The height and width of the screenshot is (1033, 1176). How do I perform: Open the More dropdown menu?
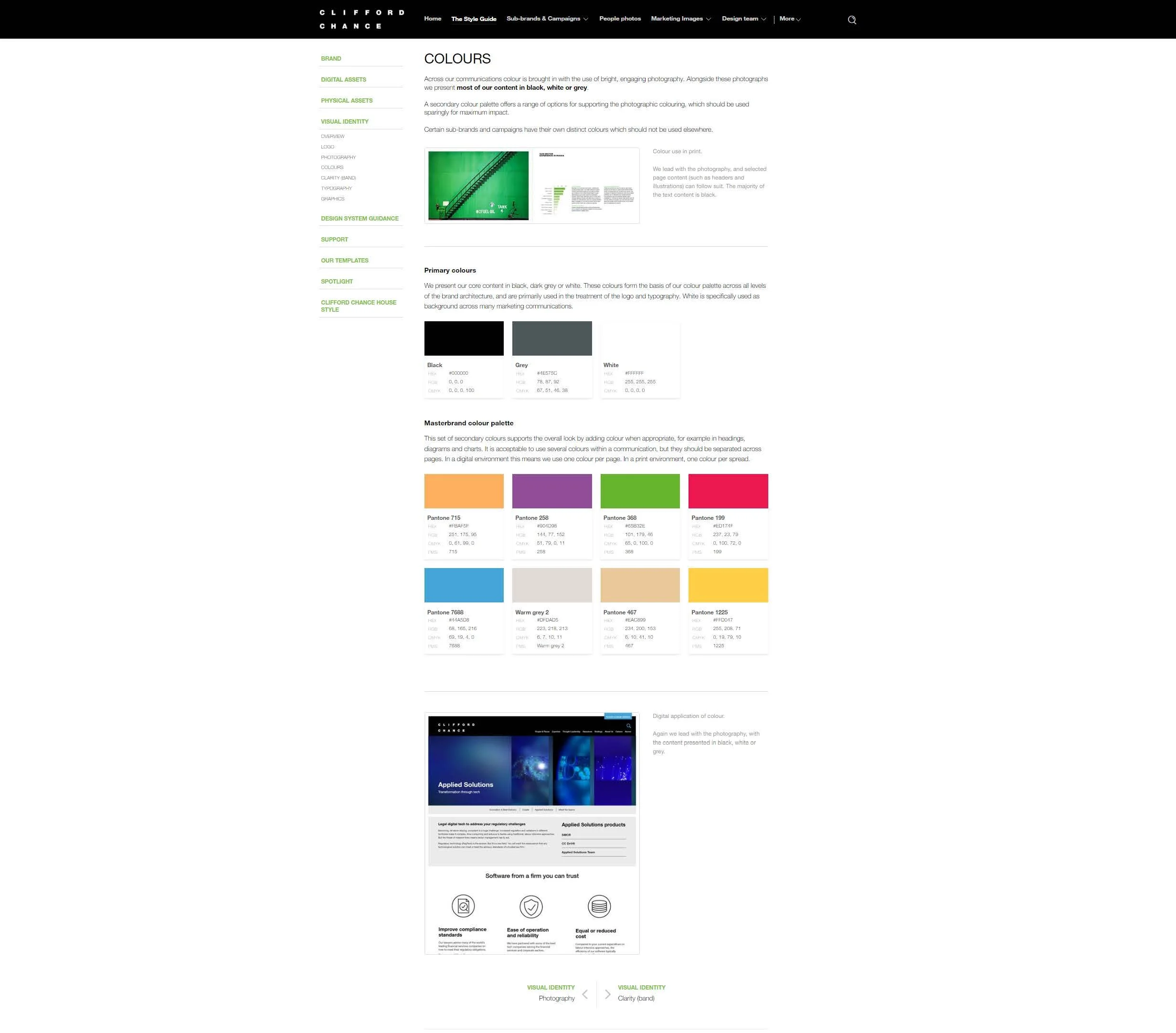tap(790, 19)
